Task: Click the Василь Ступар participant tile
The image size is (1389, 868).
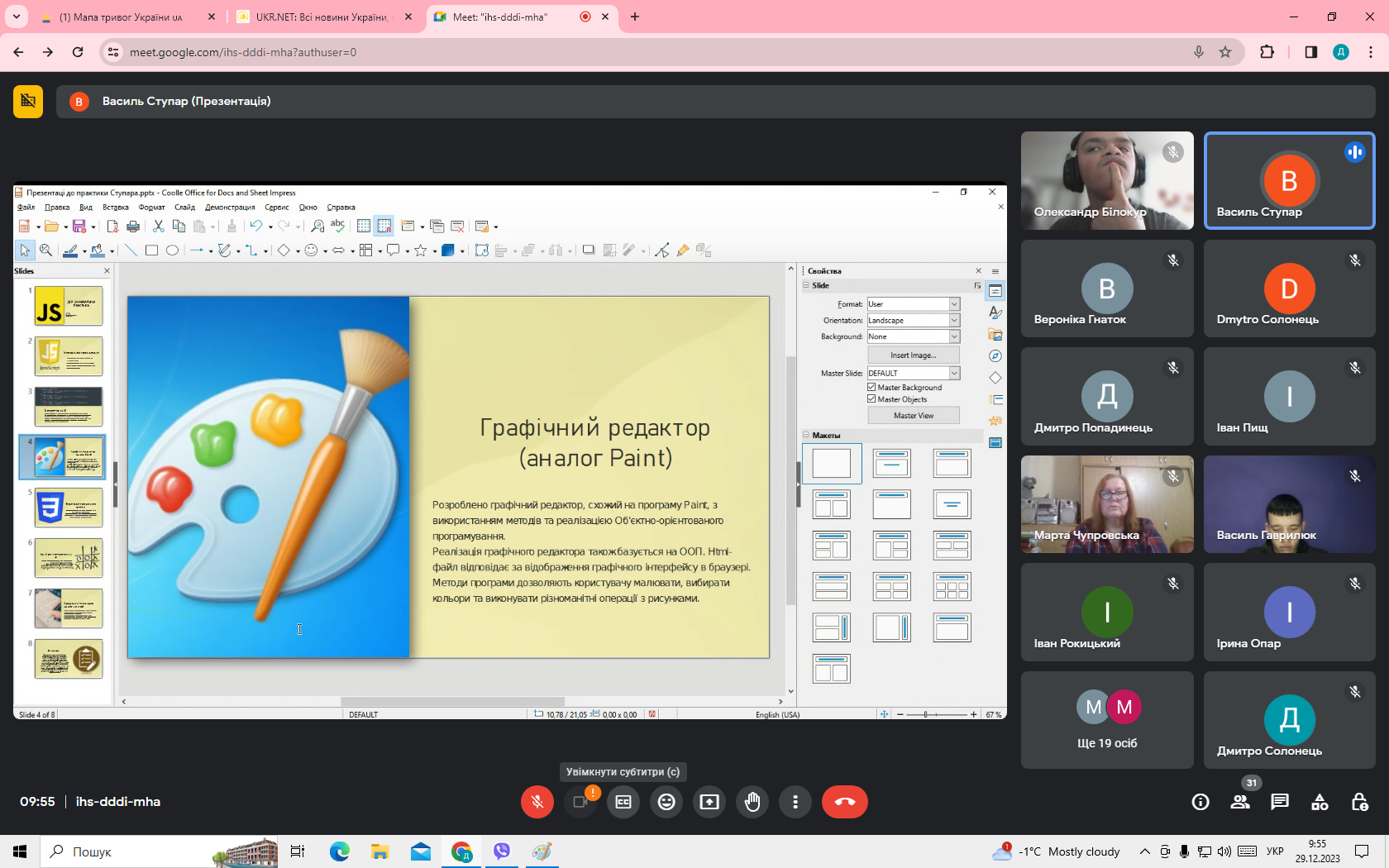Action: [x=1289, y=180]
